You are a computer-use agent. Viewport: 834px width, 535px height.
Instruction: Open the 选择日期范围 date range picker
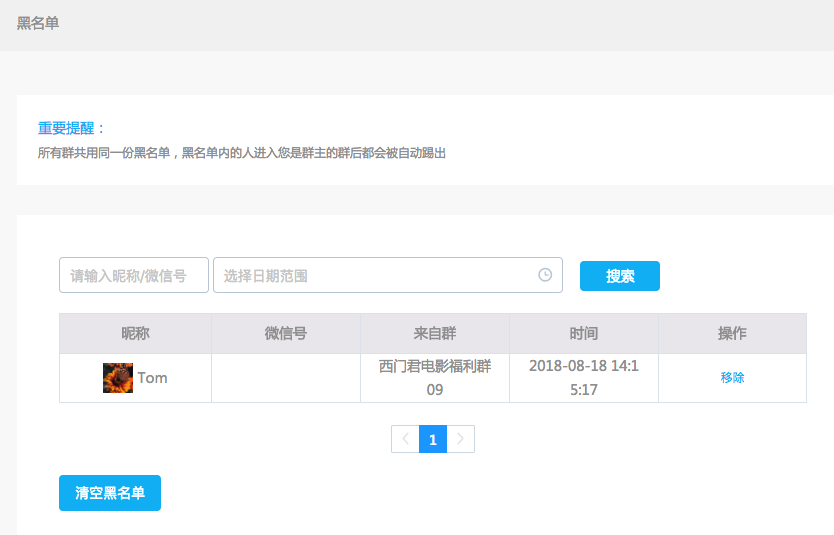click(375, 275)
